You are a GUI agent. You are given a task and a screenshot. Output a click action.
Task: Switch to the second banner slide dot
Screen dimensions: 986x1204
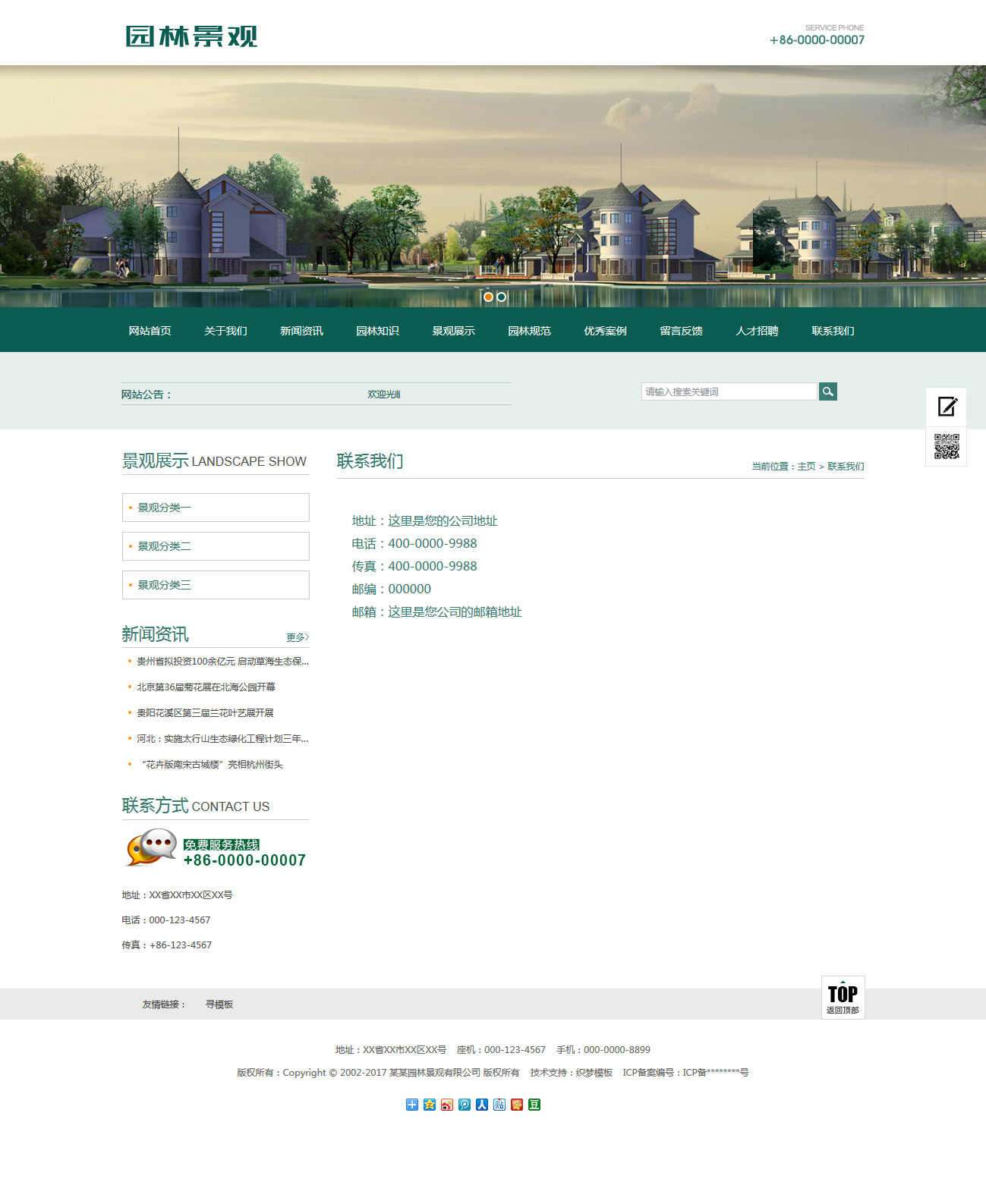point(501,297)
